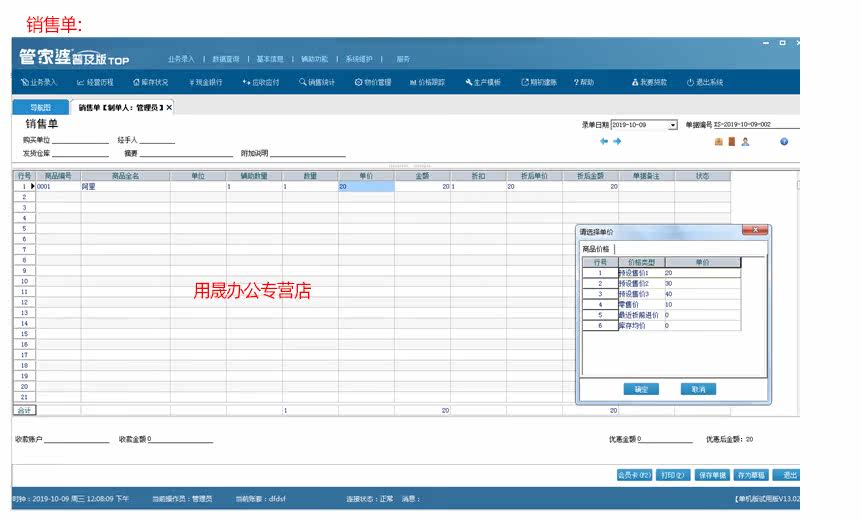Click the 商品全名 column header
Image resolution: width=861 pixels, height=520 pixels.
125,176
